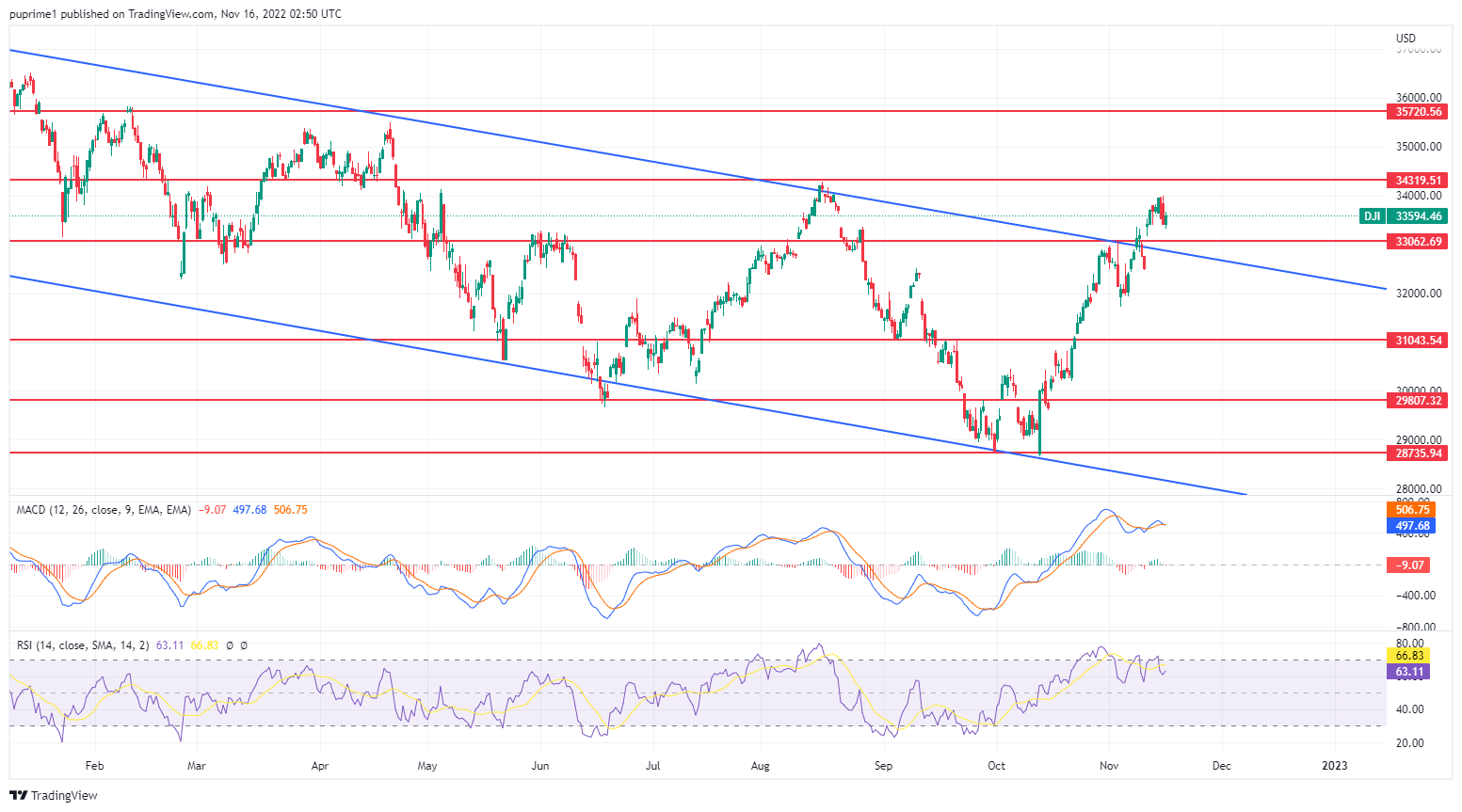
Task: Click the DJI ticker tag
Action: click(1373, 216)
